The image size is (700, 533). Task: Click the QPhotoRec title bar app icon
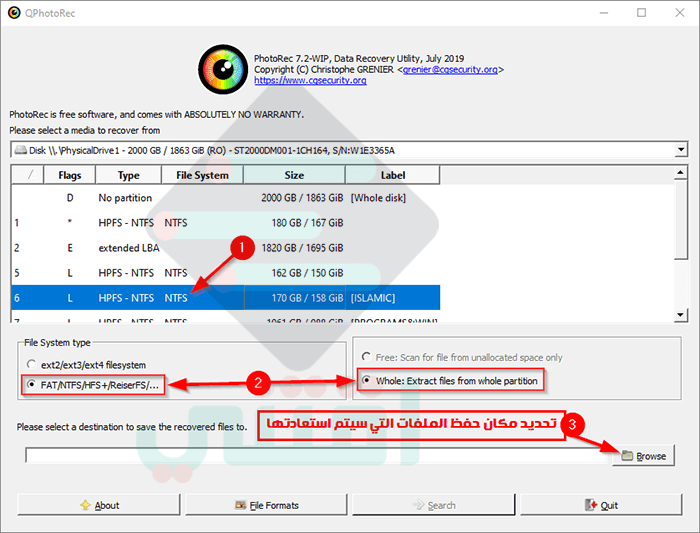pyautogui.click(x=14, y=13)
